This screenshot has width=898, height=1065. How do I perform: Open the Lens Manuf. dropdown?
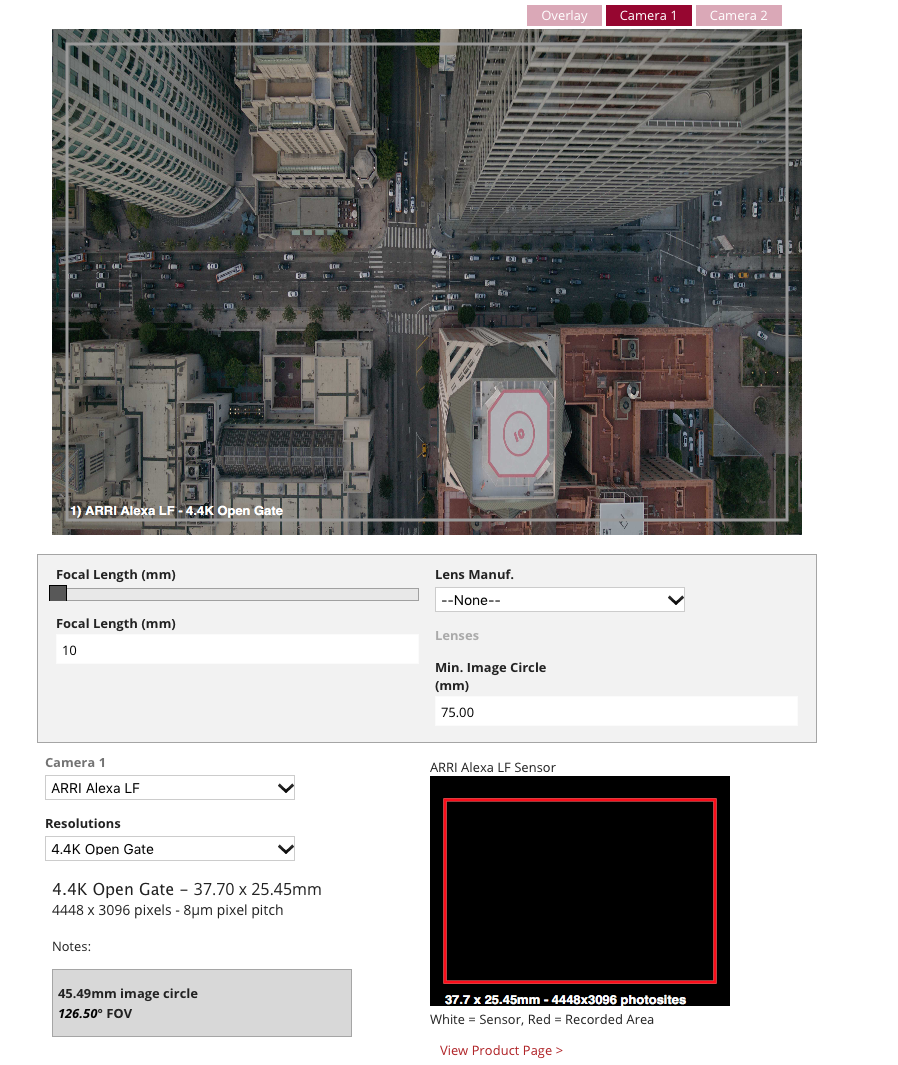click(559, 599)
